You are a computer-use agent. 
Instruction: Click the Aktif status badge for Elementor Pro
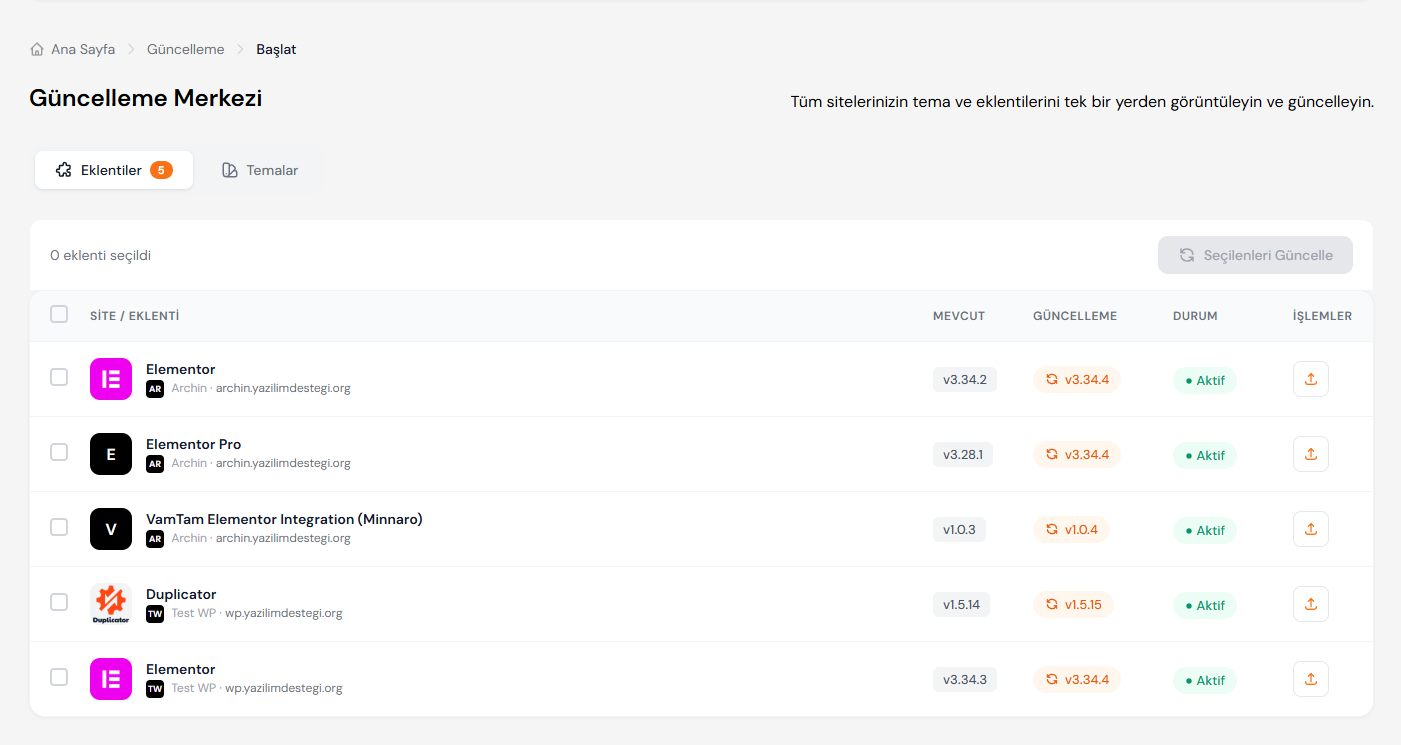click(x=1204, y=455)
